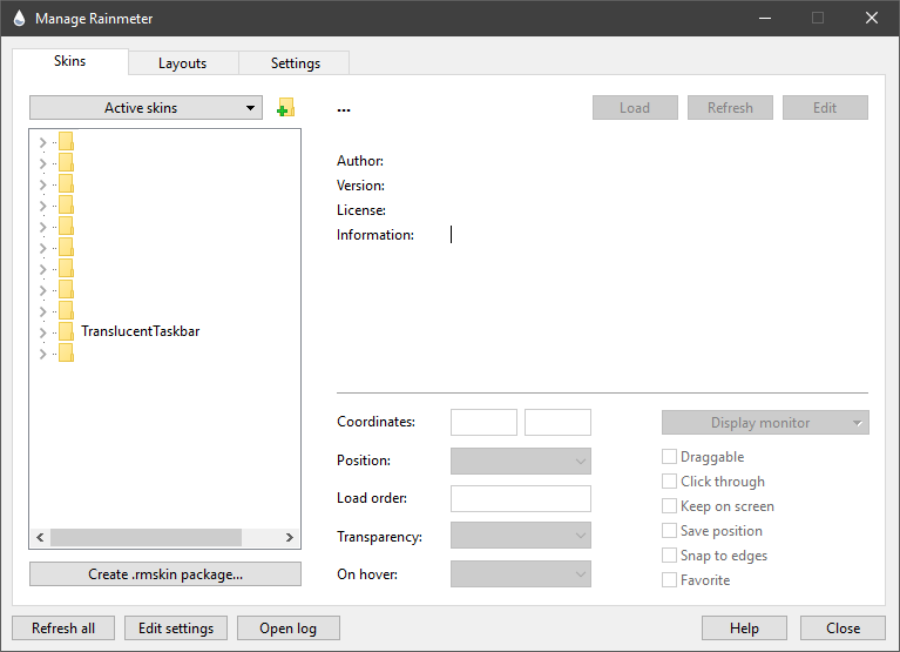Open the Settings tab
Viewport: 900px width, 652px height.
(295, 63)
